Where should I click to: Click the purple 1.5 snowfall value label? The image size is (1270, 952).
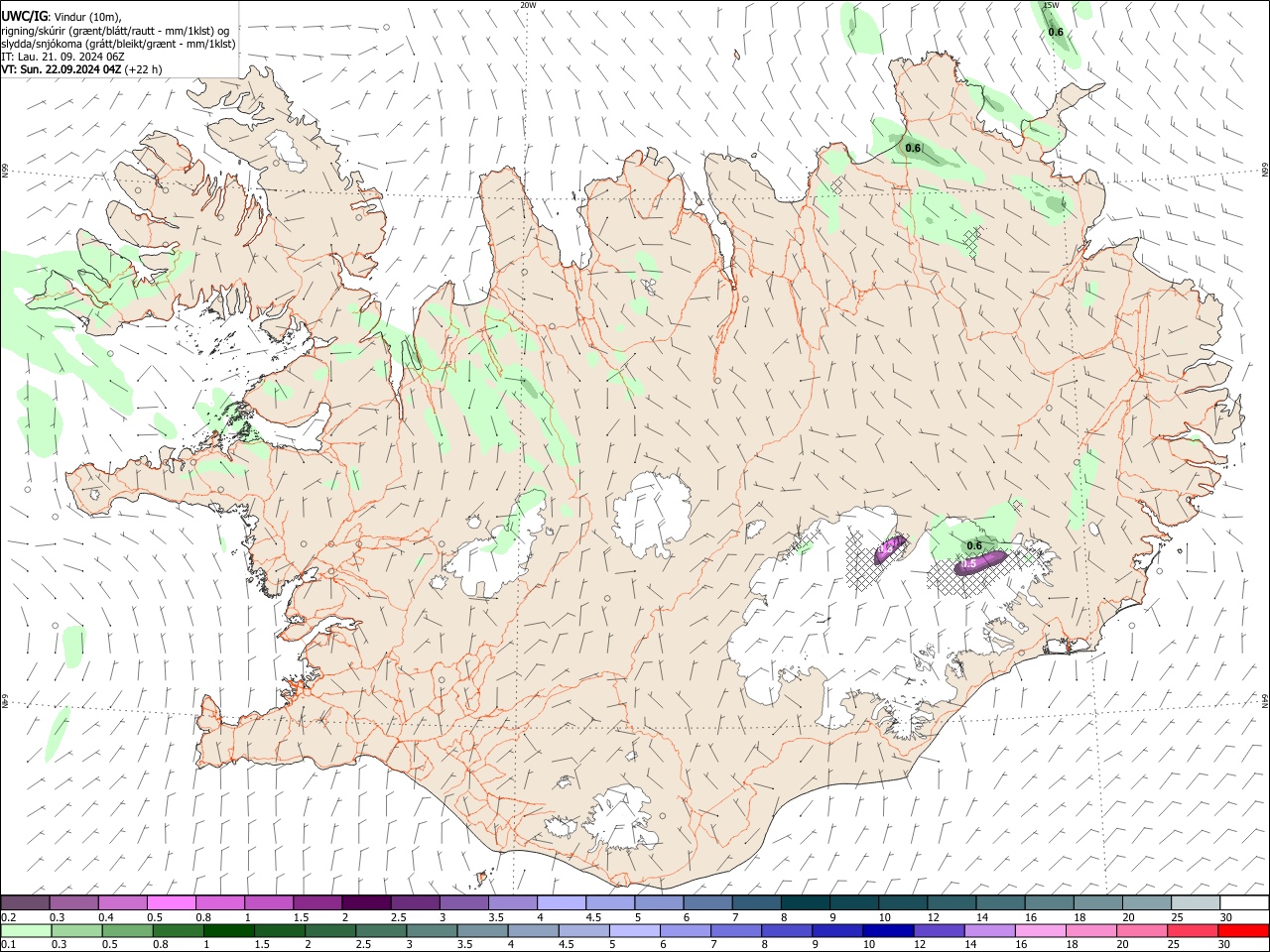pyautogui.click(x=969, y=563)
